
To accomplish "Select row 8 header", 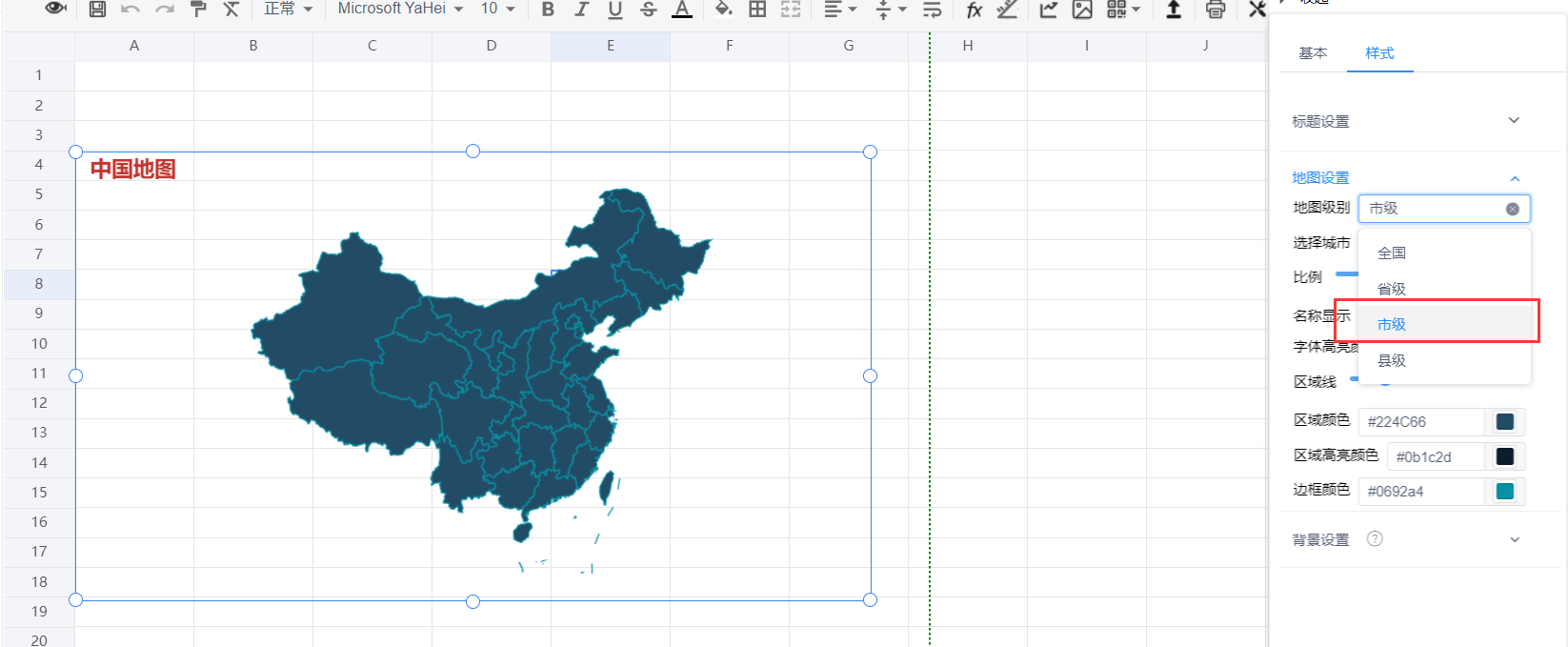I will click(39, 284).
